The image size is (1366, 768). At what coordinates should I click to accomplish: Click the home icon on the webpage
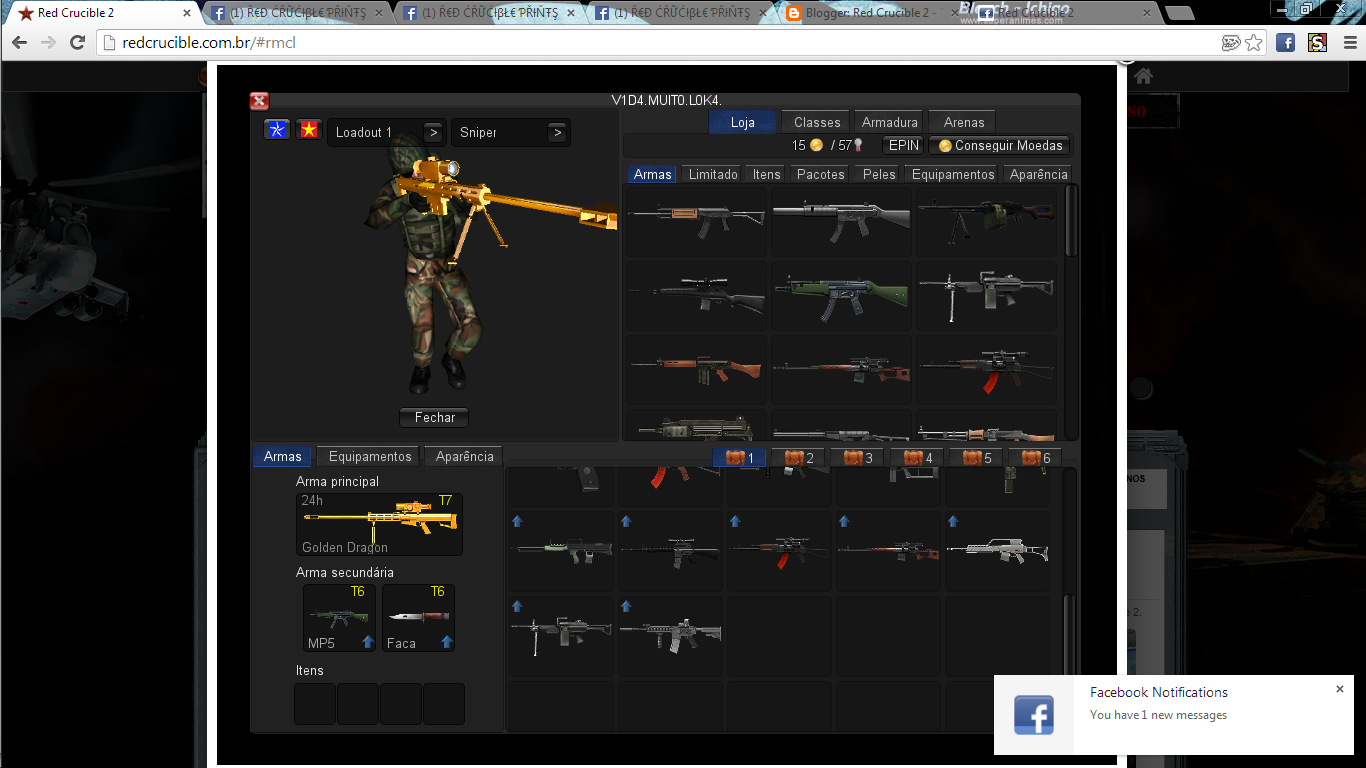coord(1144,76)
